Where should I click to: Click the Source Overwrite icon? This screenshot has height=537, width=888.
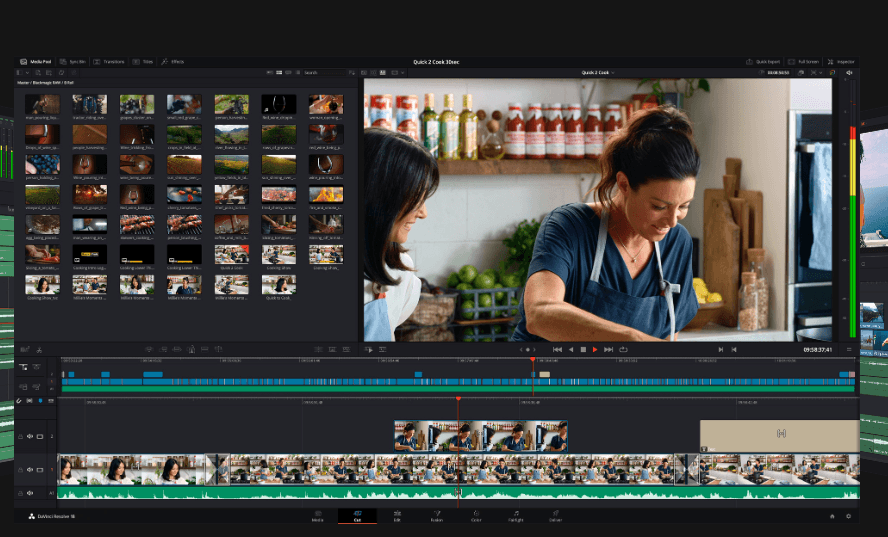(x=219, y=350)
